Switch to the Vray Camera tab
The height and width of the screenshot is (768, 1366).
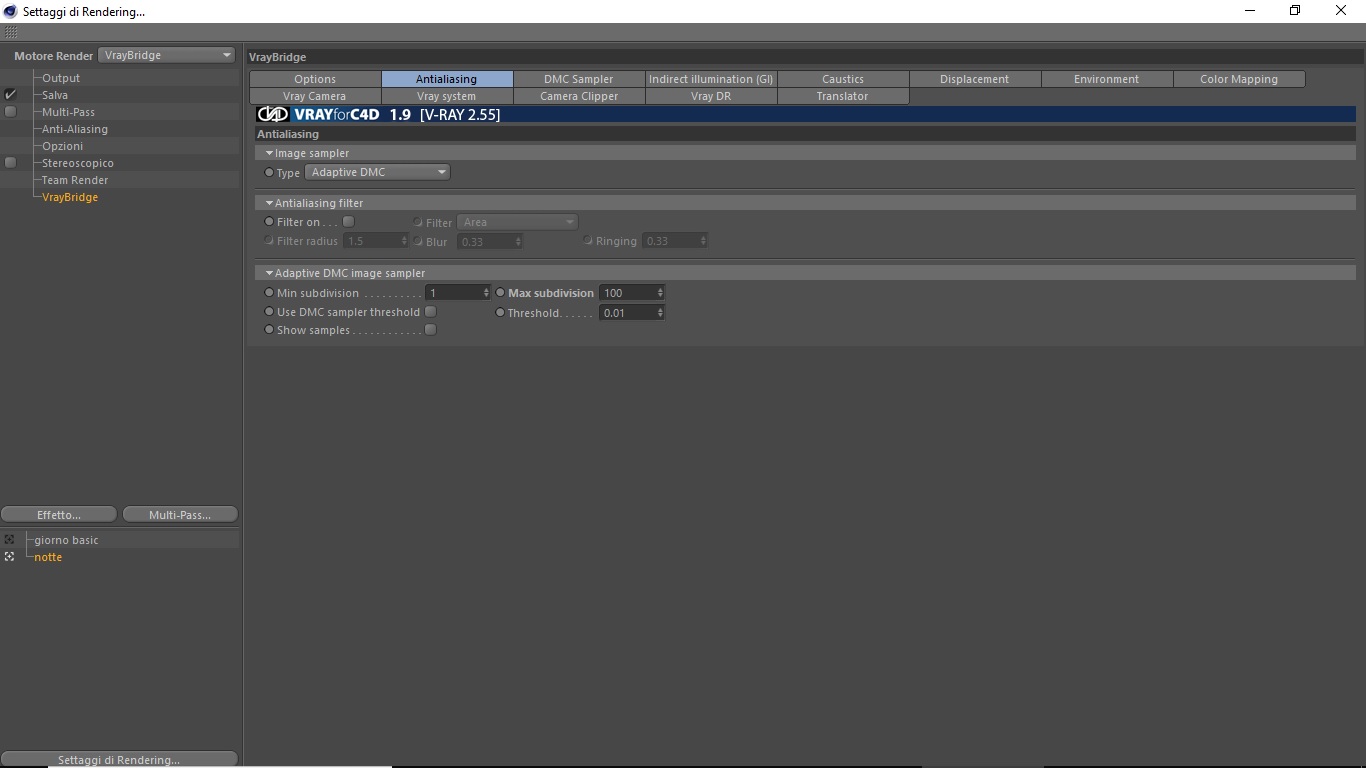point(315,96)
